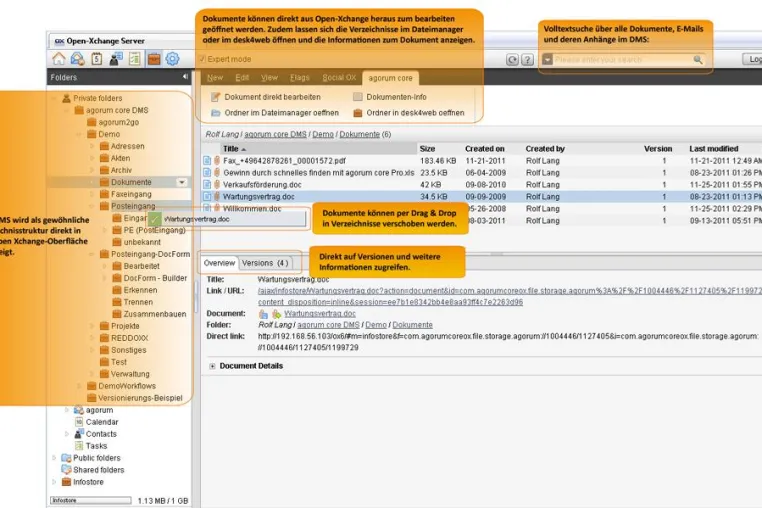
Task: Open Shared folders in tree
Action: 92,470
